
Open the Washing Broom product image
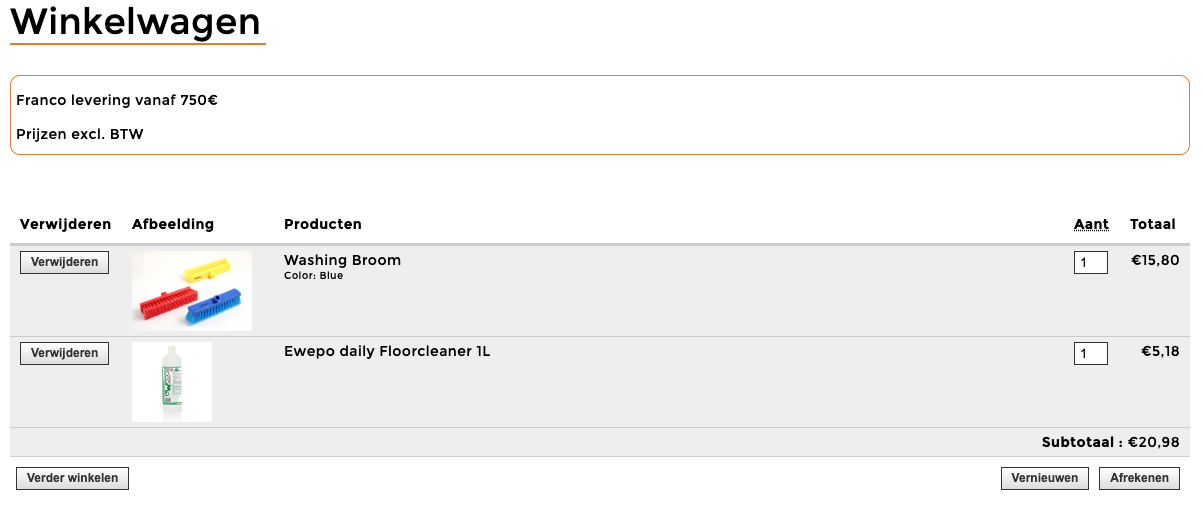coord(191,290)
